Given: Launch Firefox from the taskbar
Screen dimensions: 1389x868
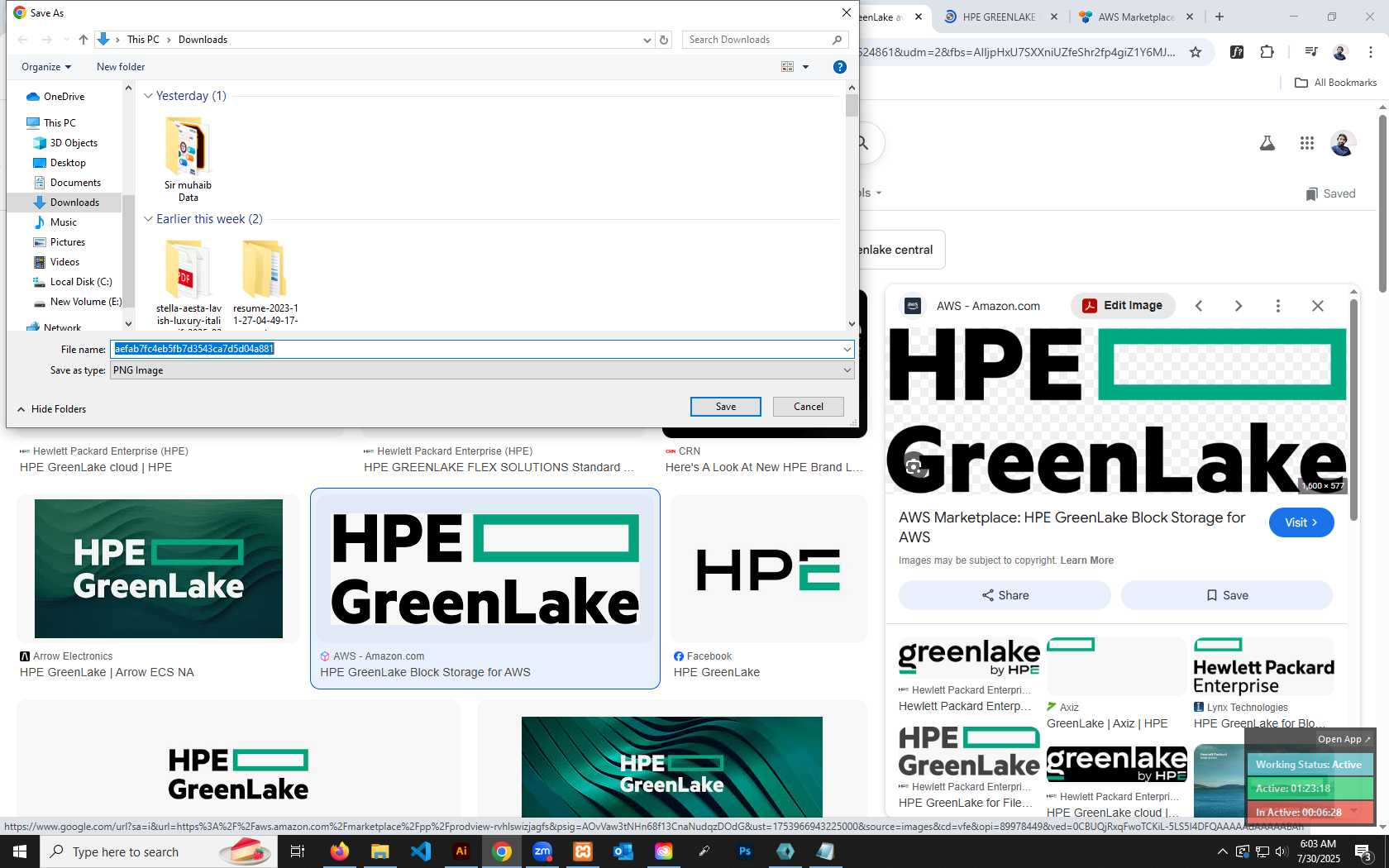Looking at the screenshot, I should pos(339,851).
